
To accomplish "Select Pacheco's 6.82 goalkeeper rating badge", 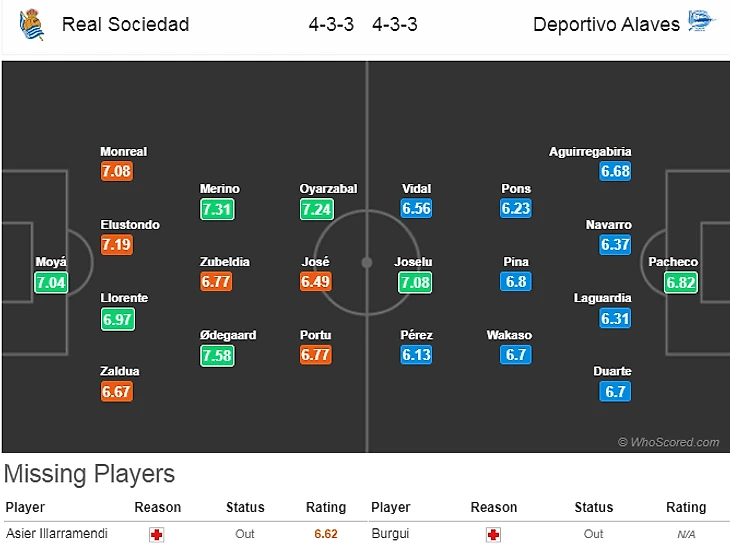I will point(682,282).
